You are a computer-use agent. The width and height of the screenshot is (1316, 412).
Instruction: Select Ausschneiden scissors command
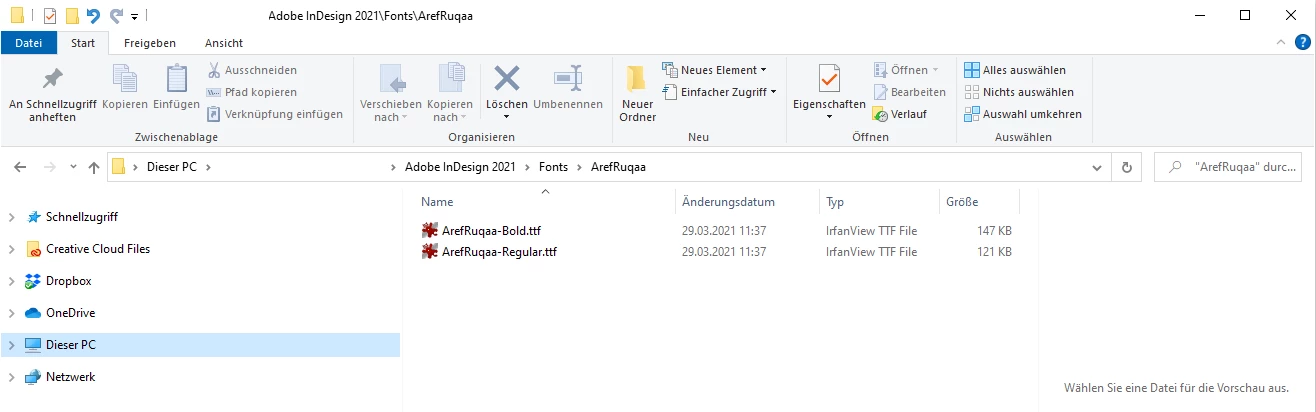pos(252,70)
